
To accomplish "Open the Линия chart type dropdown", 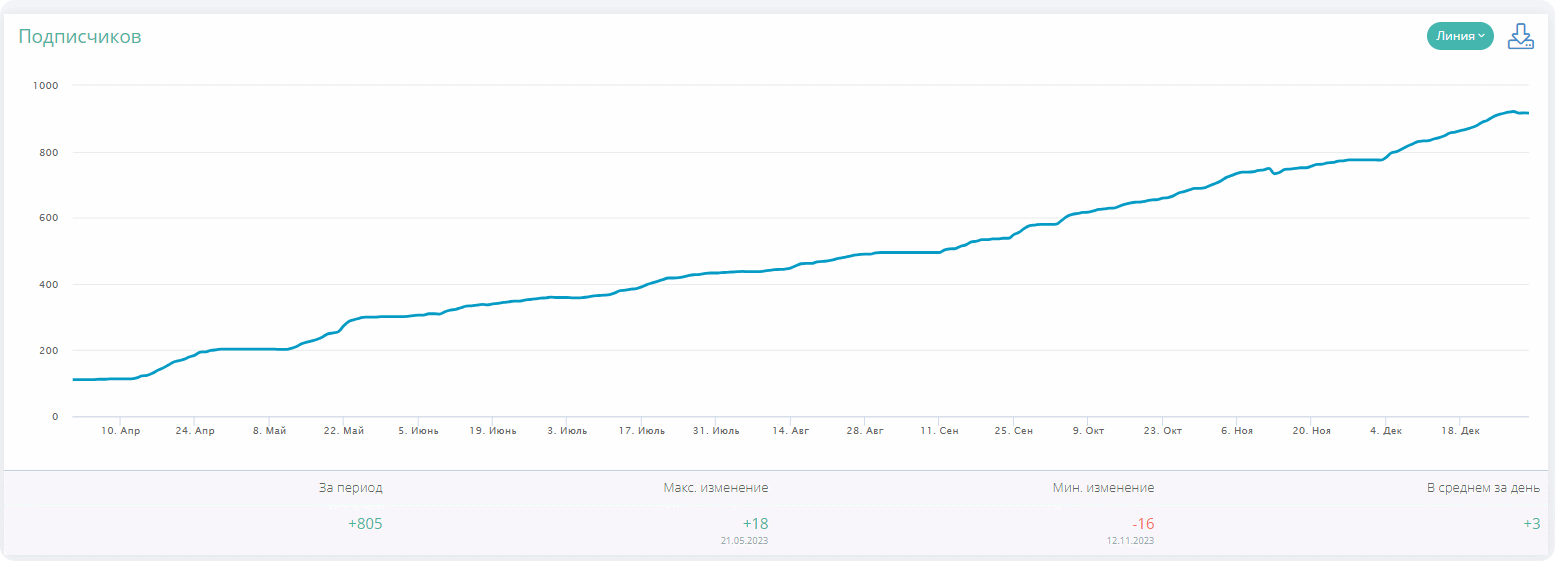I will point(1459,36).
